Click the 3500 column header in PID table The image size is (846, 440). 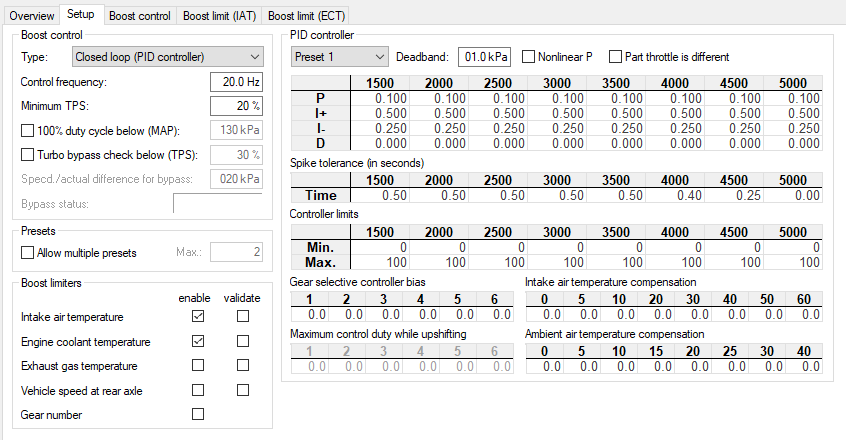pos(616,83)
